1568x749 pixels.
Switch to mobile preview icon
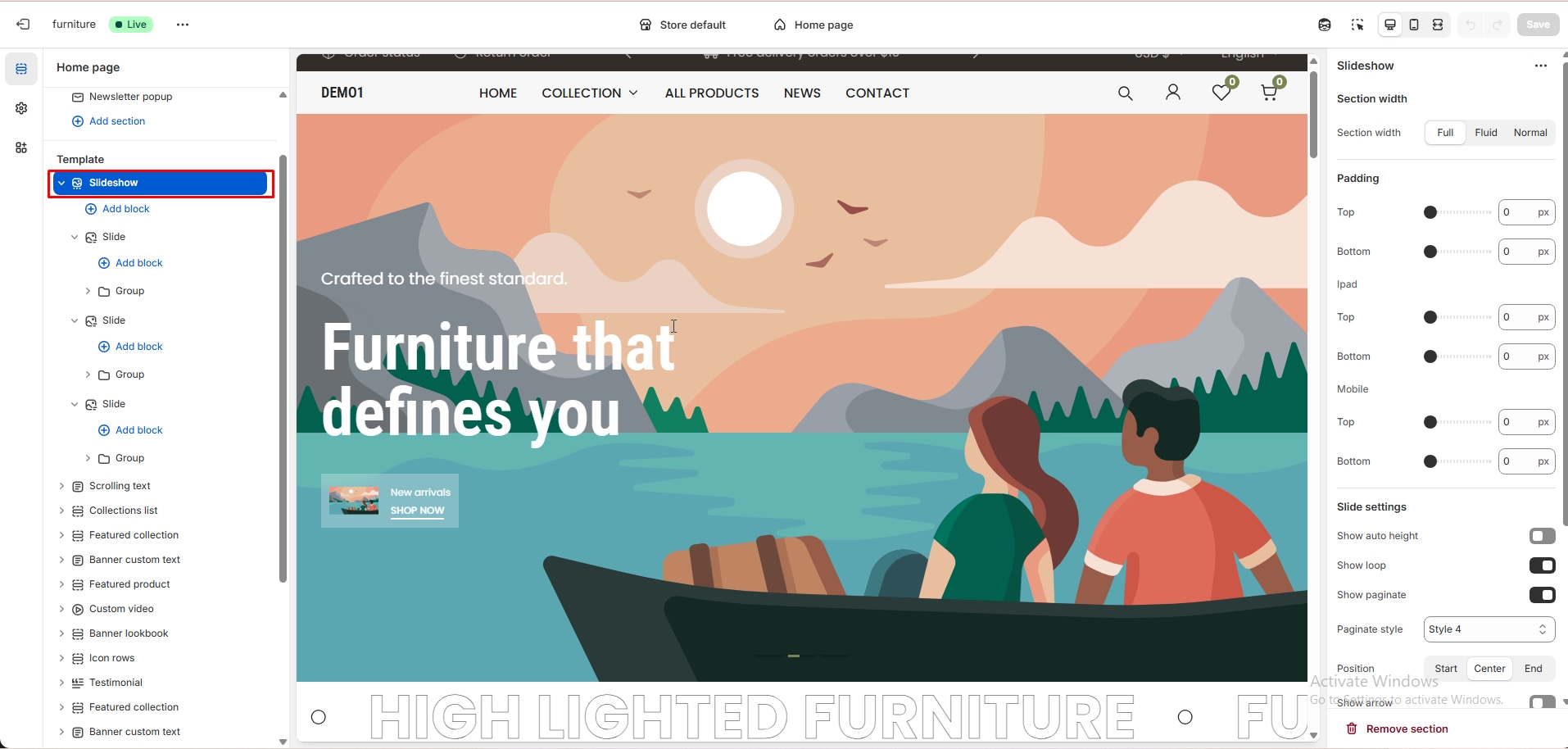(1414, 25)
